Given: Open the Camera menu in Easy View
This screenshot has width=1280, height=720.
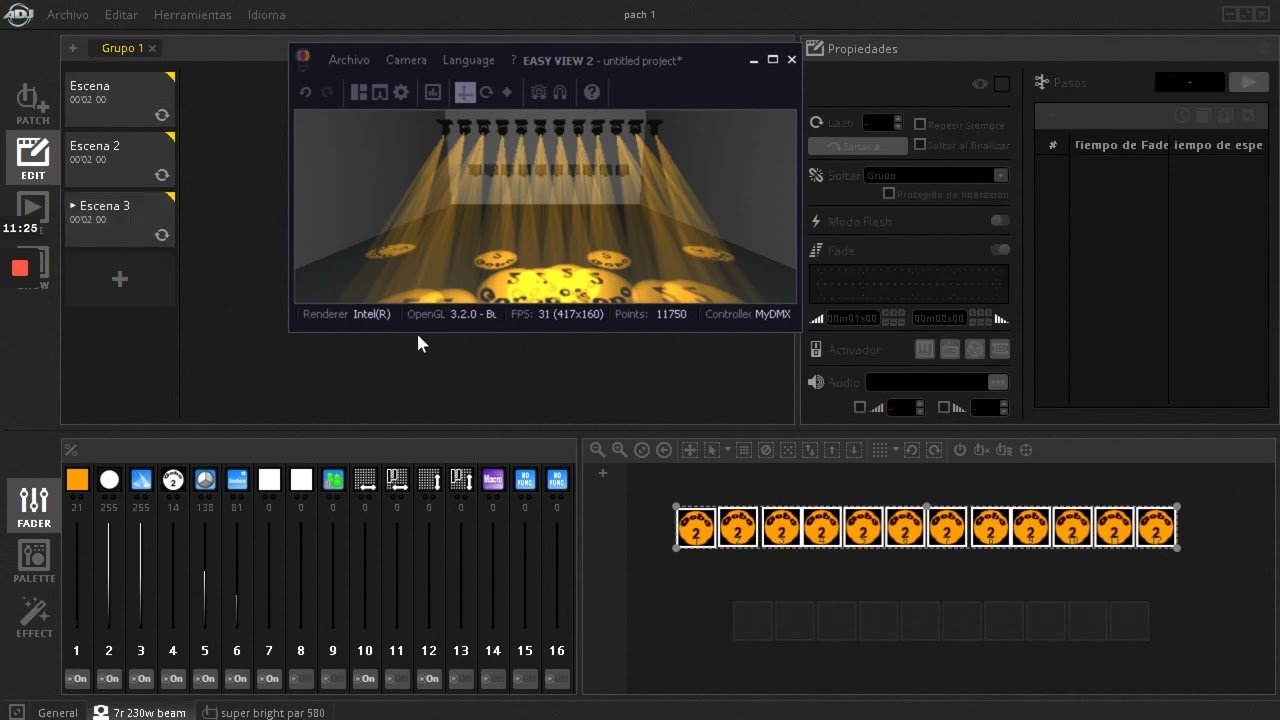Looking at the screenshot, I should click(406, 60).
